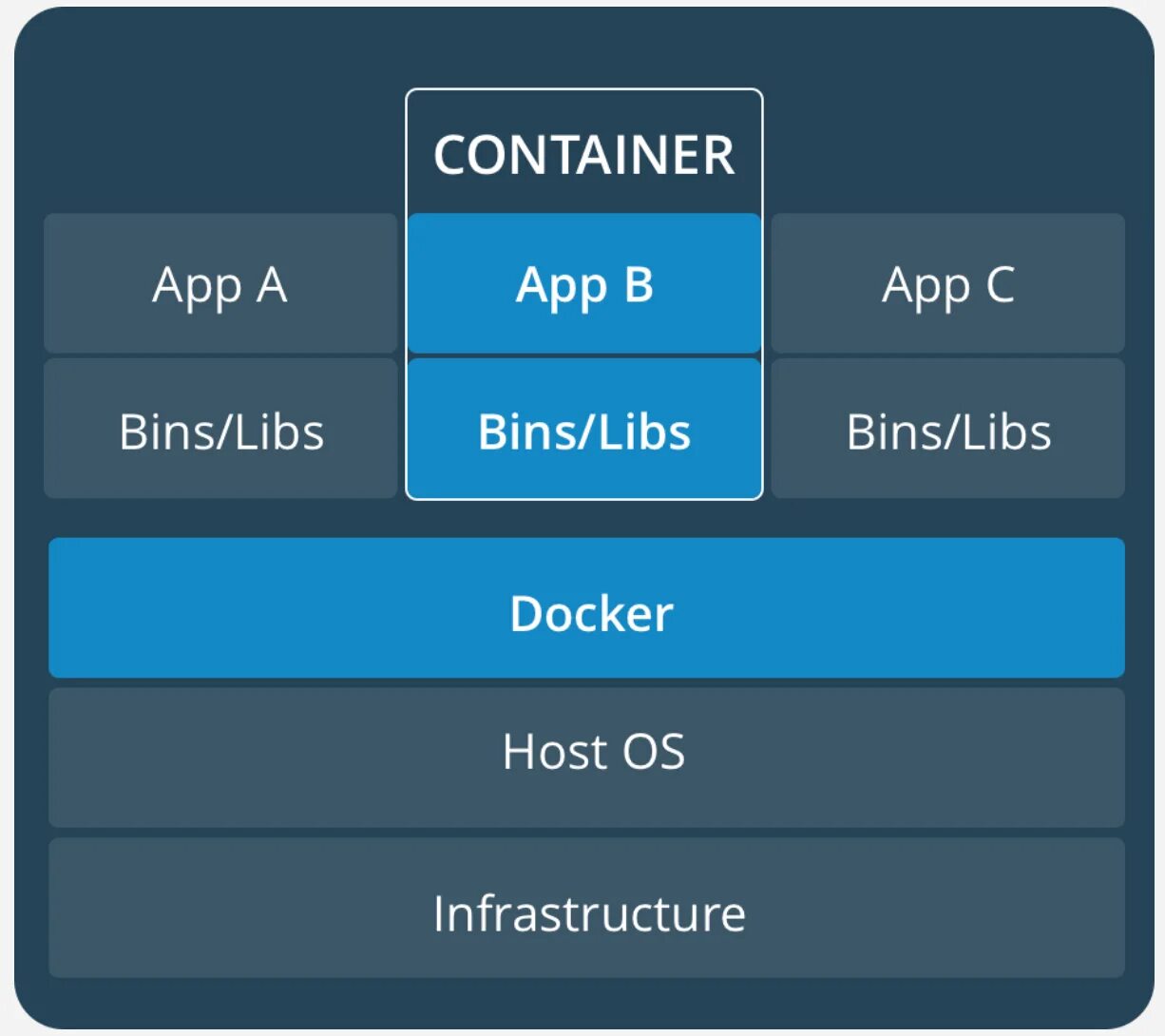The width and height of the screenshot is (1165, 1036).
Task: Click the word App in App C
Action: pyautogui.click(x=925, y=286)
